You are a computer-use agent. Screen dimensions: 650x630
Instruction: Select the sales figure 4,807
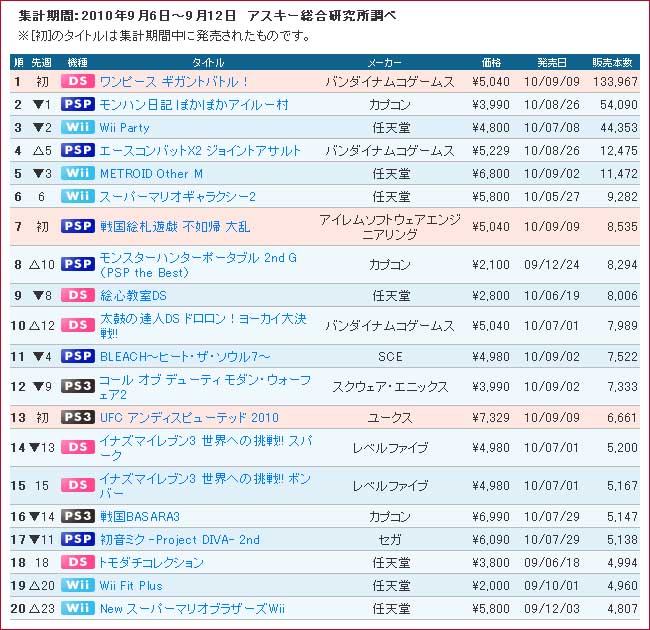(622, 608)
